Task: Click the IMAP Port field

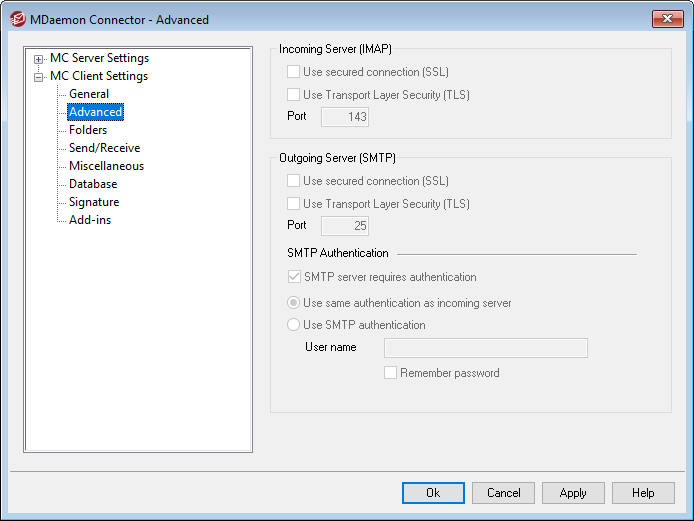Action: [x=345, y=117]
